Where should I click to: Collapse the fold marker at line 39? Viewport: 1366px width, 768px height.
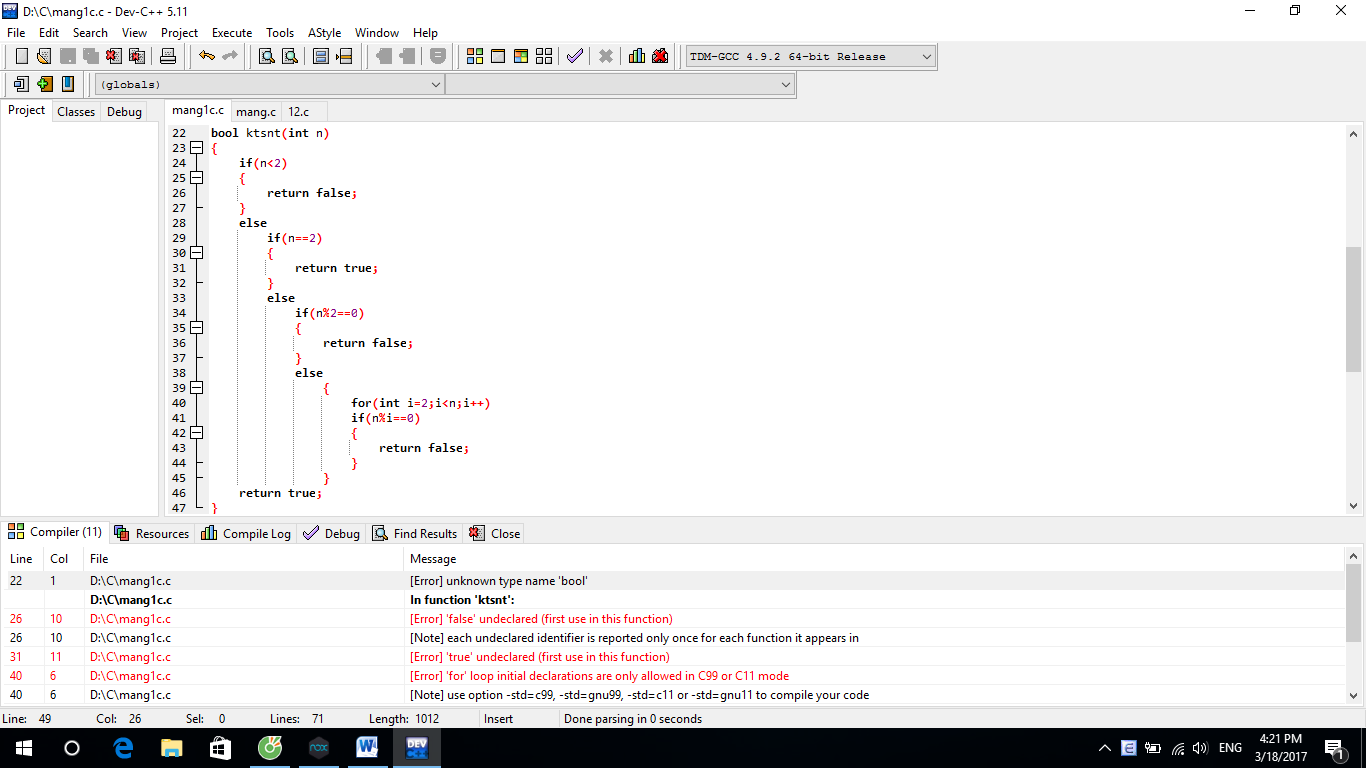tap(197, 388)
